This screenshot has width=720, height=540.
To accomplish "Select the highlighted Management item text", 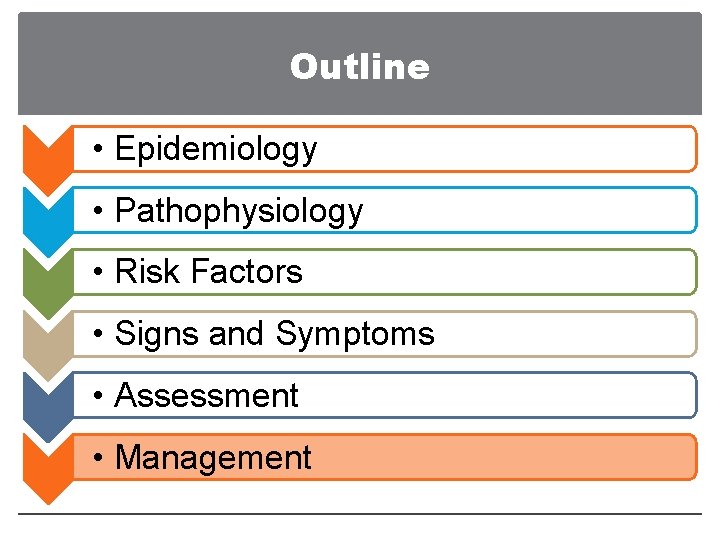I will tap(214, 458).
